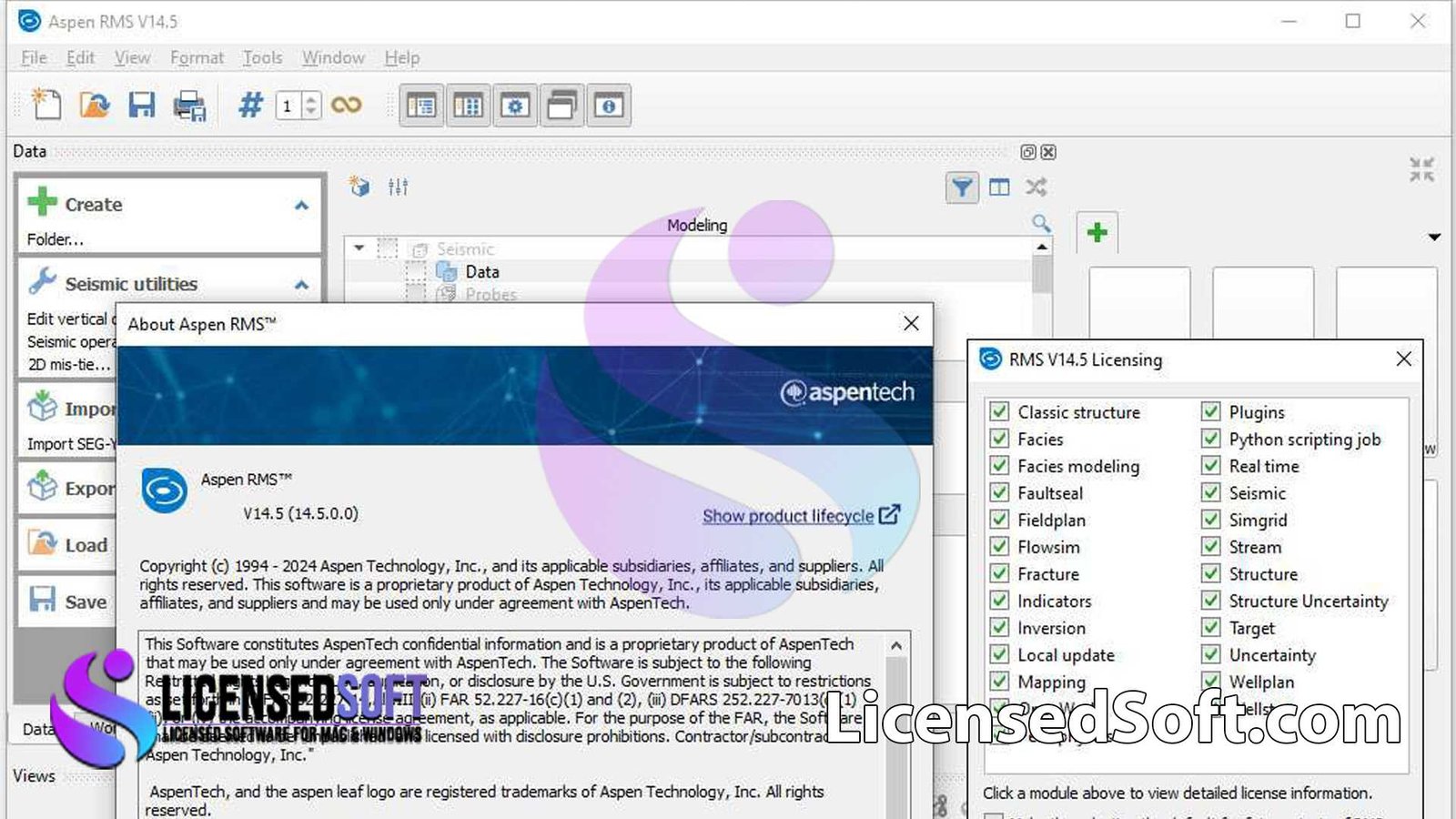Click the 2D mis-tie... utility option
This screenshot has height=819, width=1456.
point(68,364)
